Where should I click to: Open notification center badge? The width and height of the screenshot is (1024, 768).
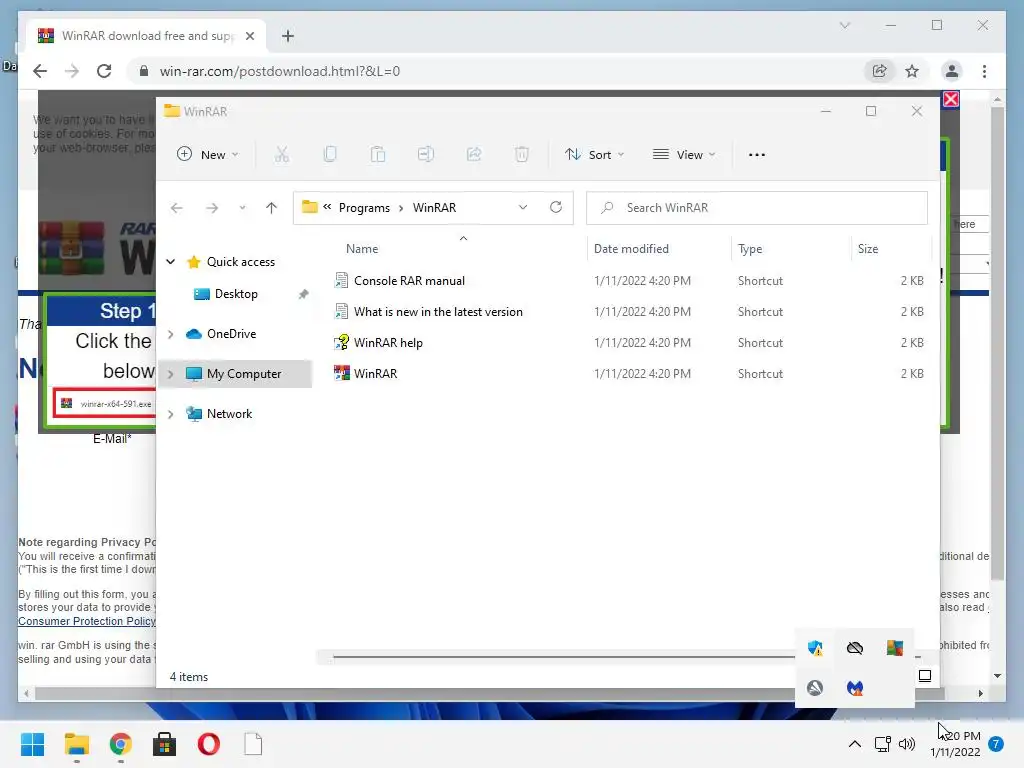click(x=995, y=744)
